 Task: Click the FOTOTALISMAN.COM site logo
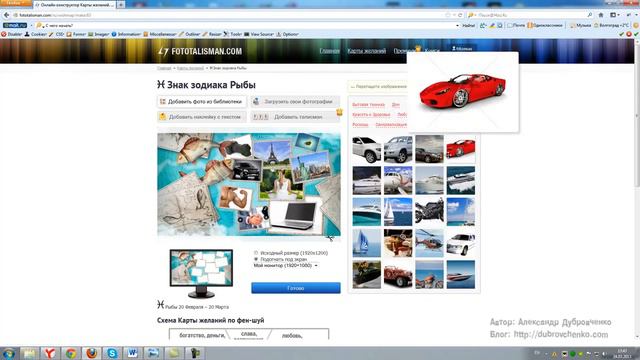click(200, 51)
